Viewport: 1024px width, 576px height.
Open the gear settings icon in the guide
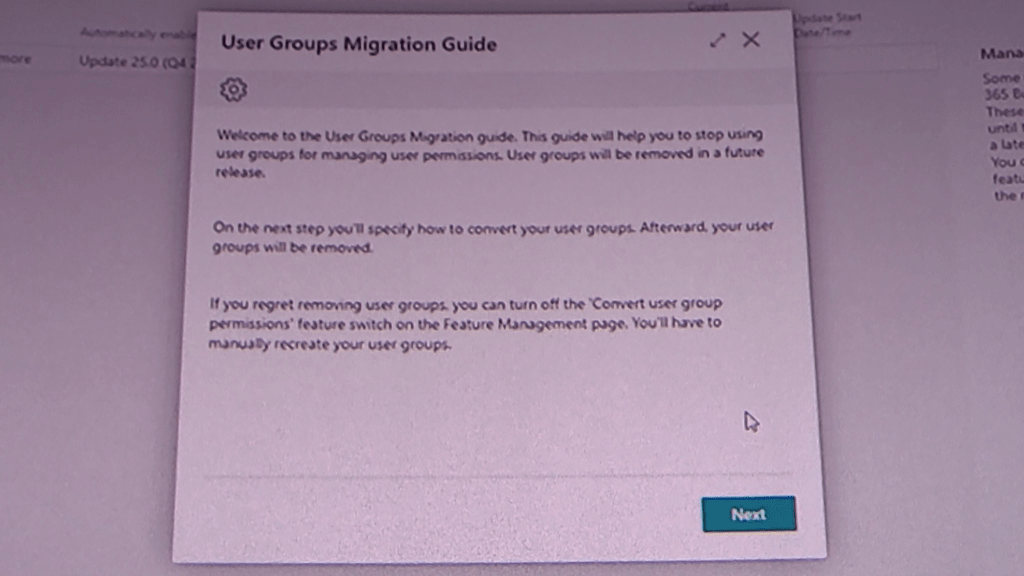[x=233, y=90]
